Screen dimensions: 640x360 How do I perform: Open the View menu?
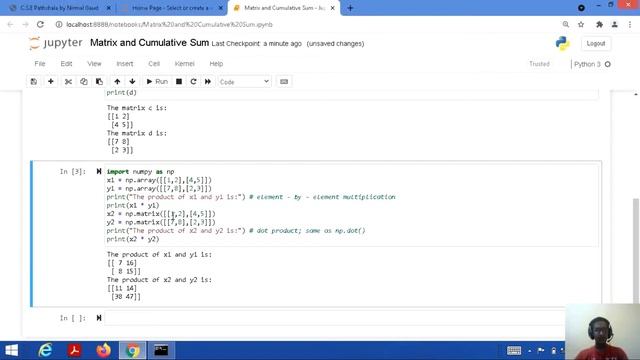[x=94, y=64]
